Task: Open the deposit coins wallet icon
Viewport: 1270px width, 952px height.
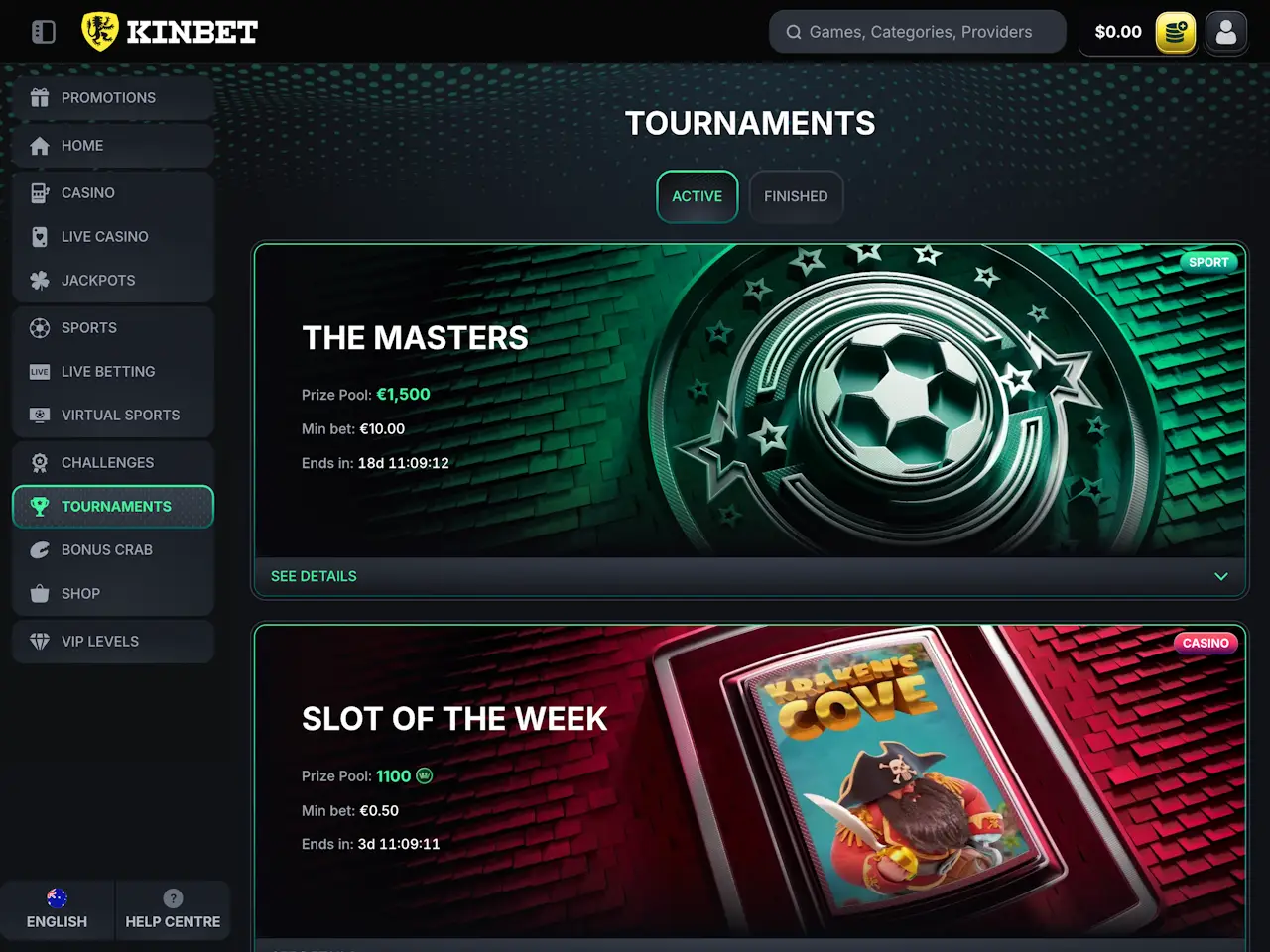Action: pos(1176,32)
